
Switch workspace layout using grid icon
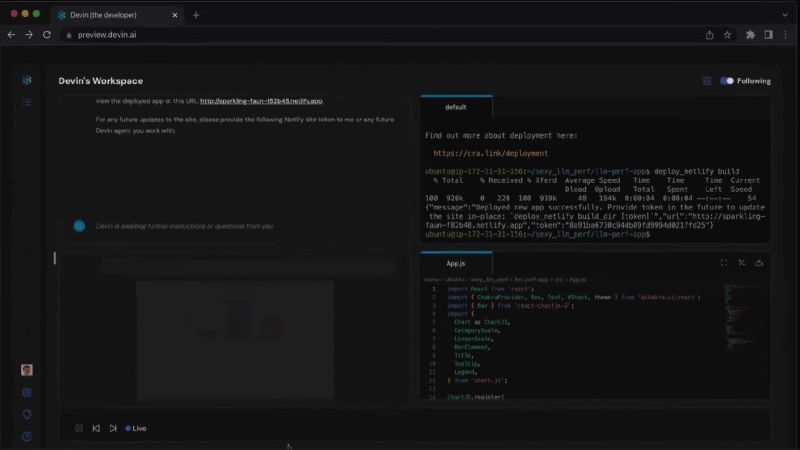(x=707, y=81)
